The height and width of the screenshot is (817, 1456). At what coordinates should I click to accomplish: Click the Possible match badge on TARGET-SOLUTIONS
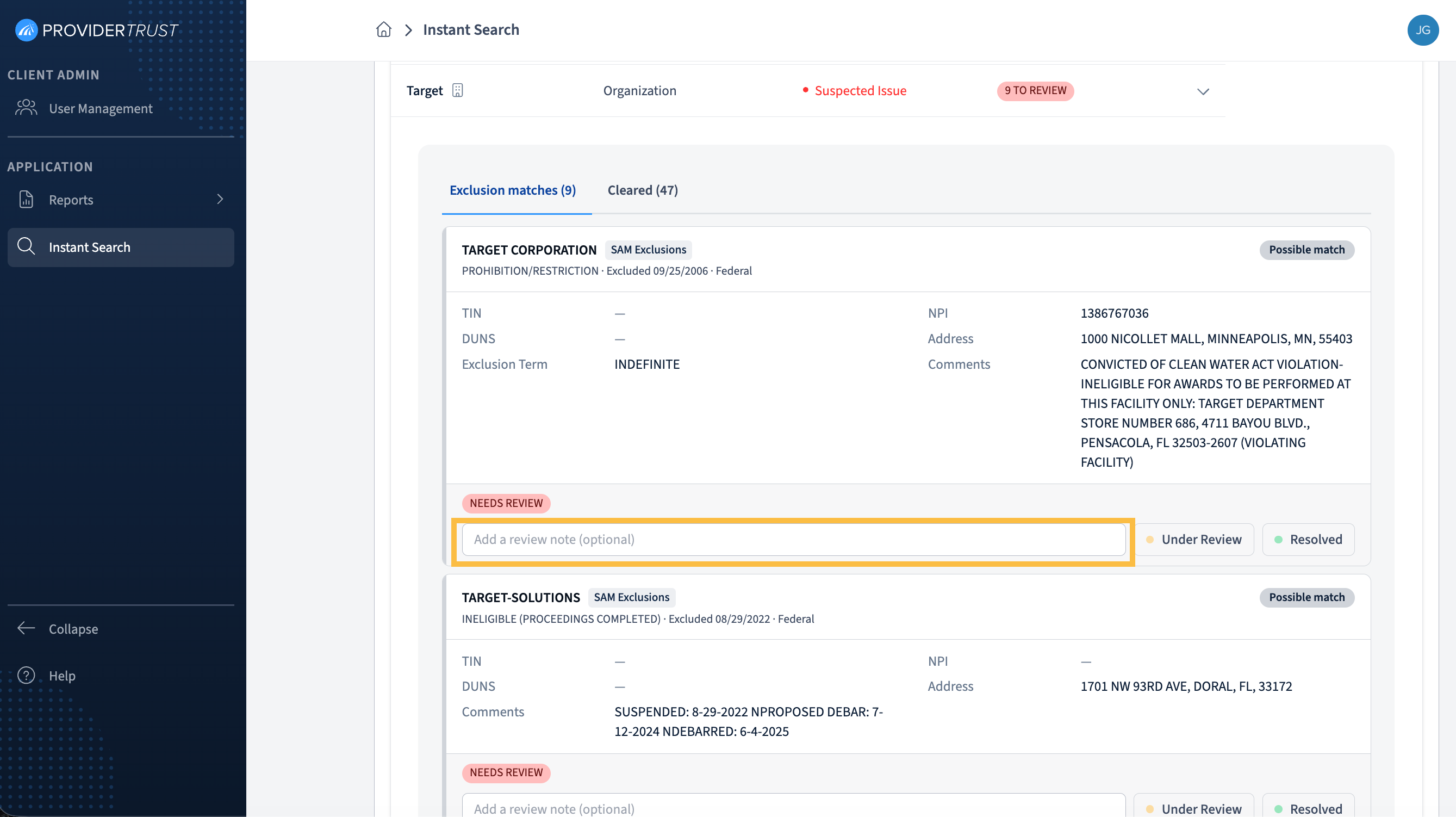pyautogui.click(x=1307, y=598)
